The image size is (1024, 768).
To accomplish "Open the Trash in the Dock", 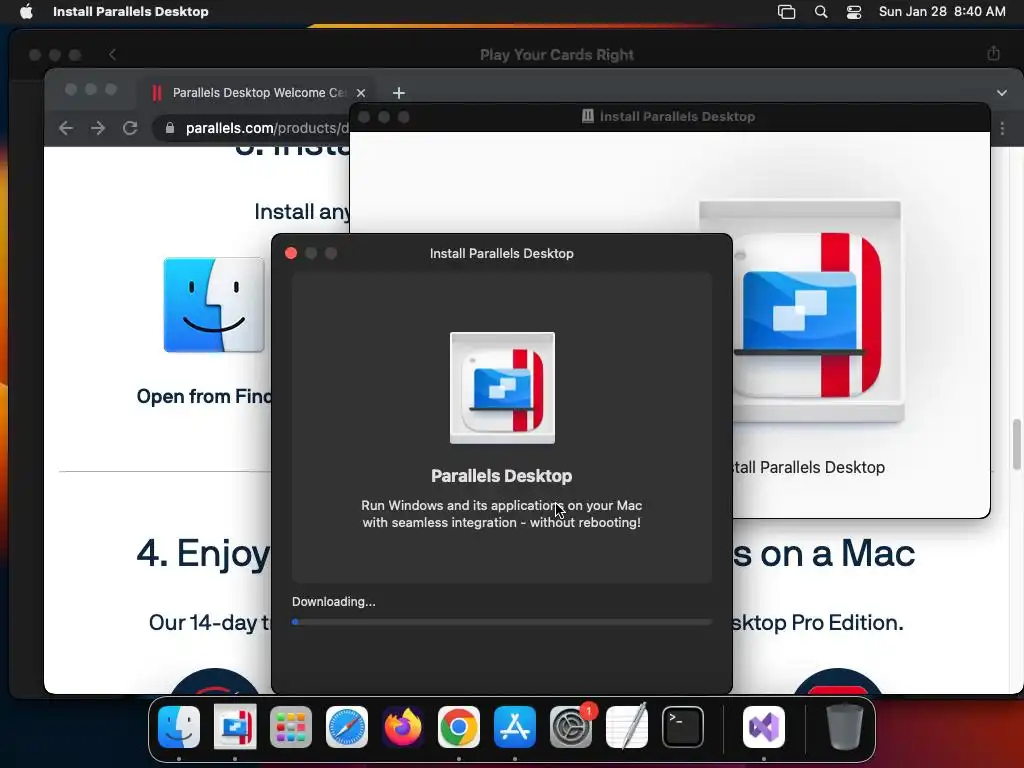I will coord(844,727).
